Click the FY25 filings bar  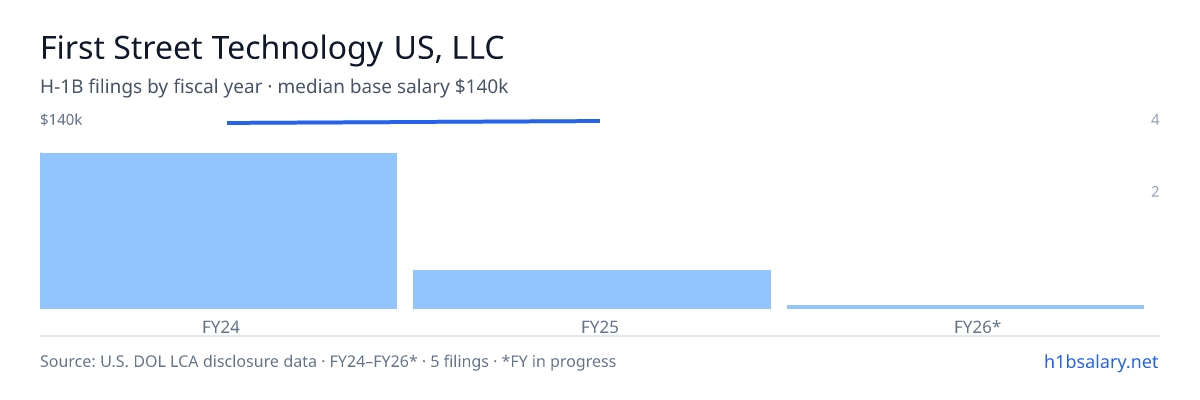592,289
